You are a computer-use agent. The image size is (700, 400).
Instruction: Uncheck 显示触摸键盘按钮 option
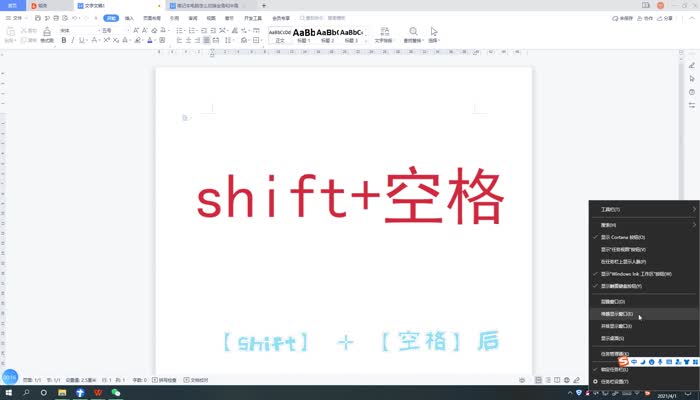(x=643, y=286)
